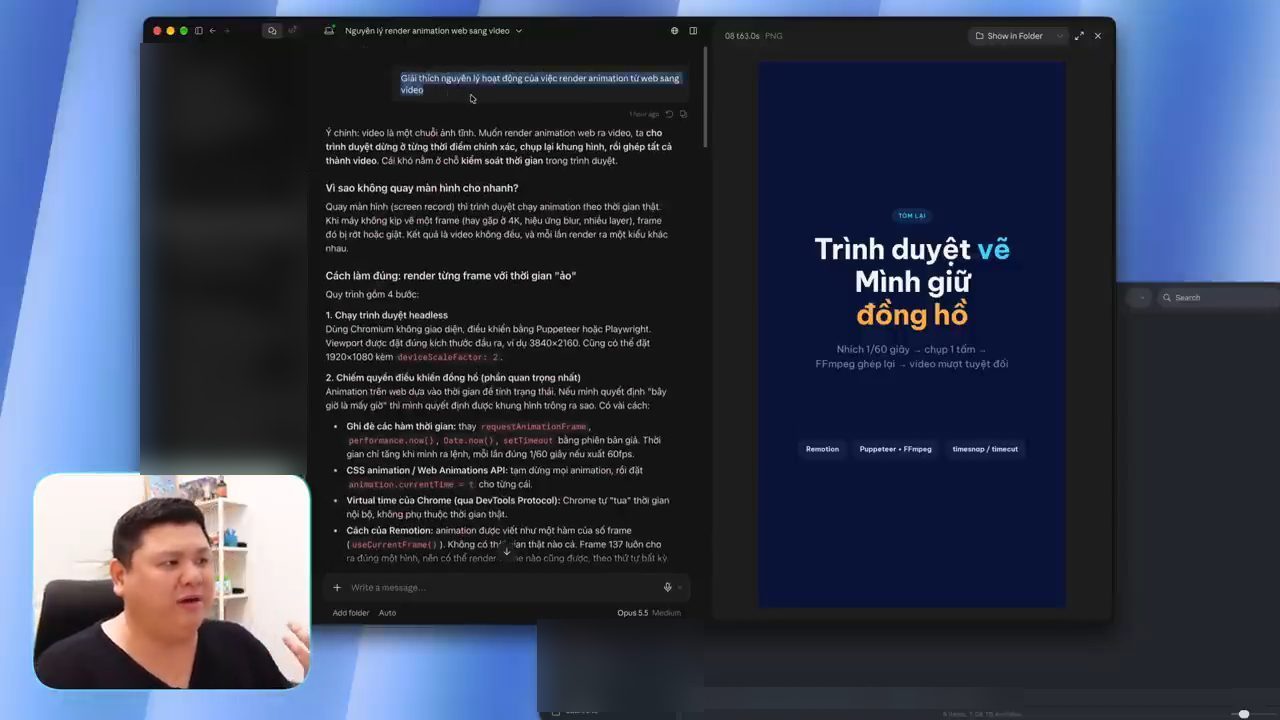Click the animation.currentTime = t code

click(412, 485)
